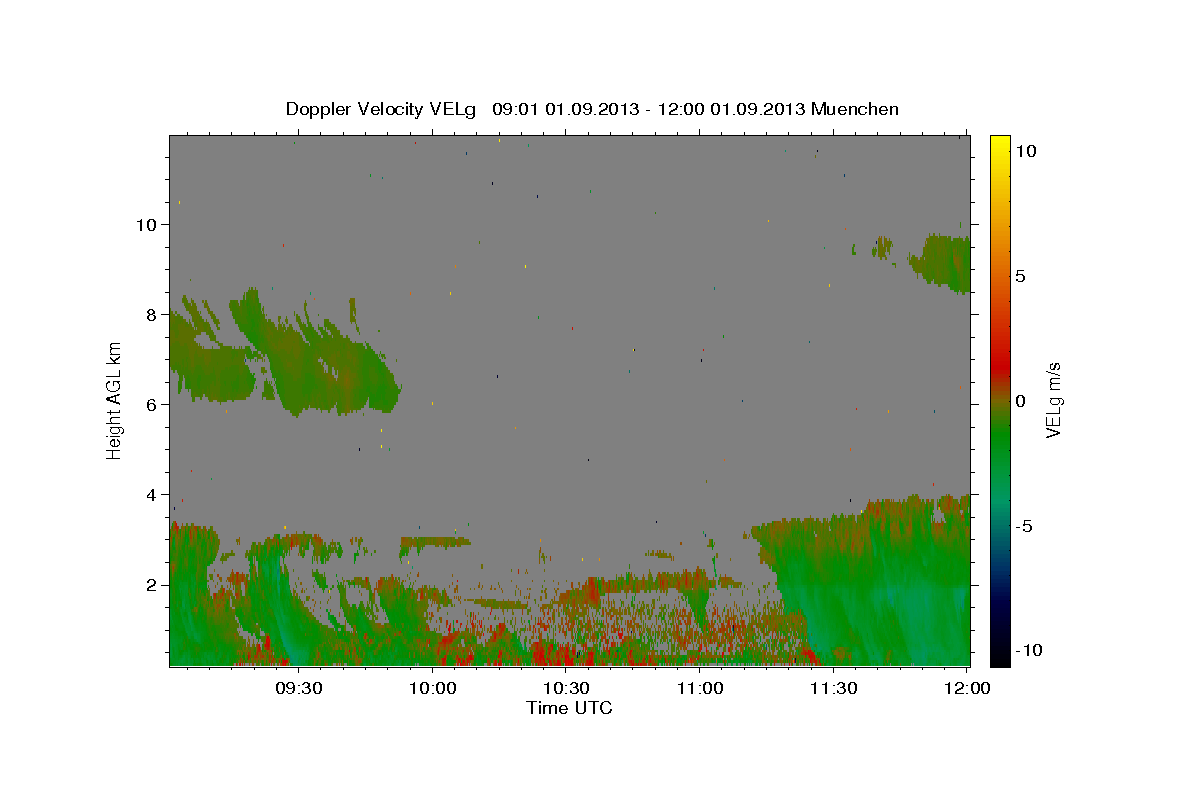Click the 'VELg m/s' colorbar title

pyautogui.click(x=1054, y=400)
